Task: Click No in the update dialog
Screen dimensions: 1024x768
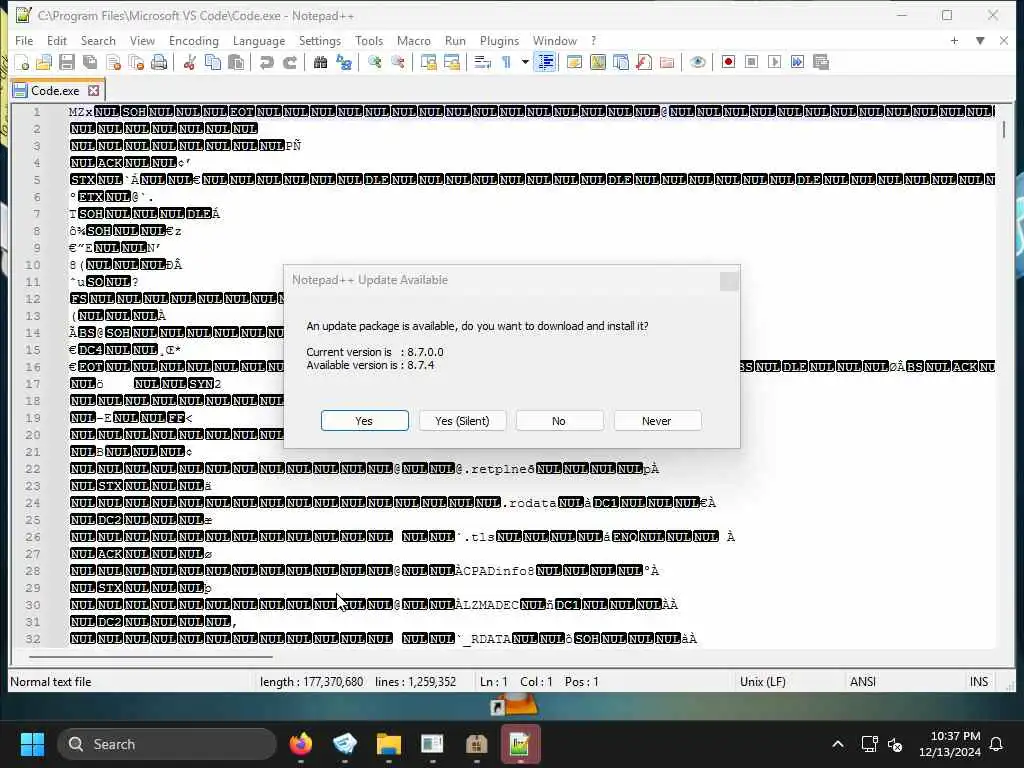Action: (559, 421)
